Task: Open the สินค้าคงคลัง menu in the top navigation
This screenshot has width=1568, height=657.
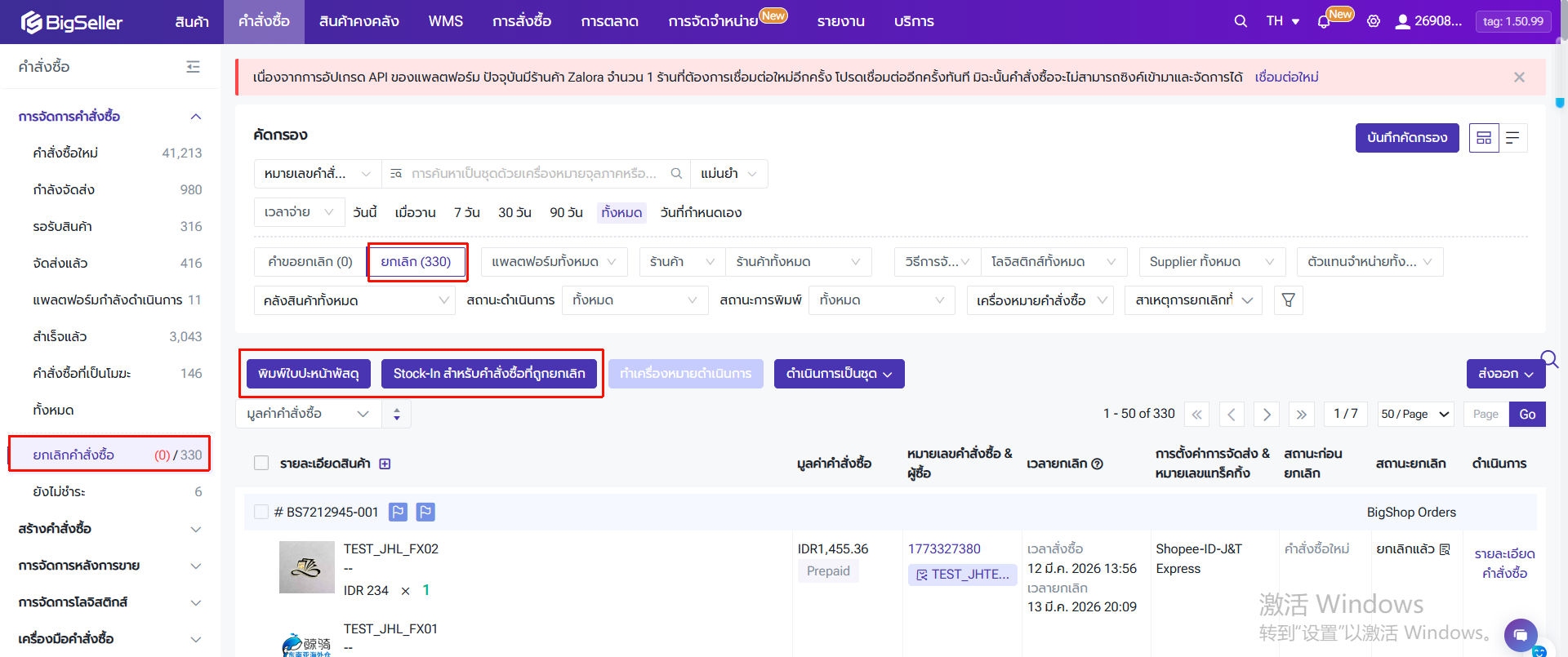Action: point(359,21)
